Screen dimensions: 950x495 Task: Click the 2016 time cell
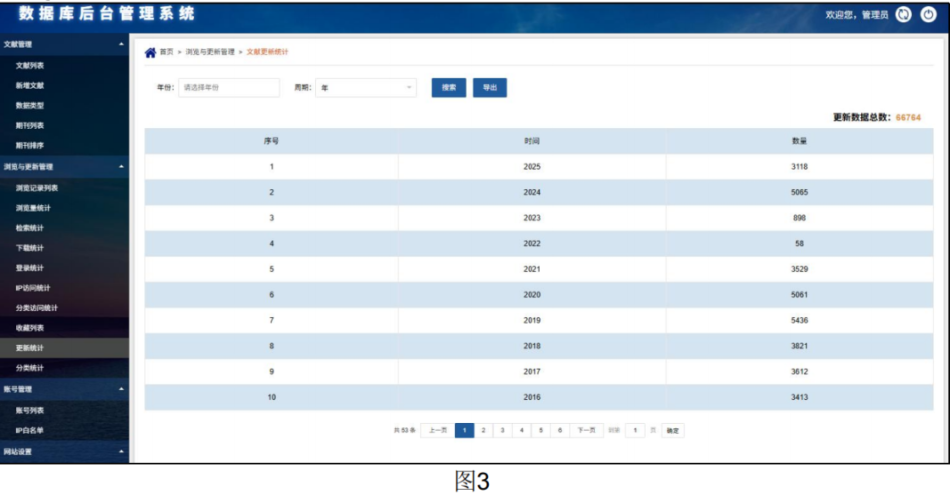pos(532,397)
